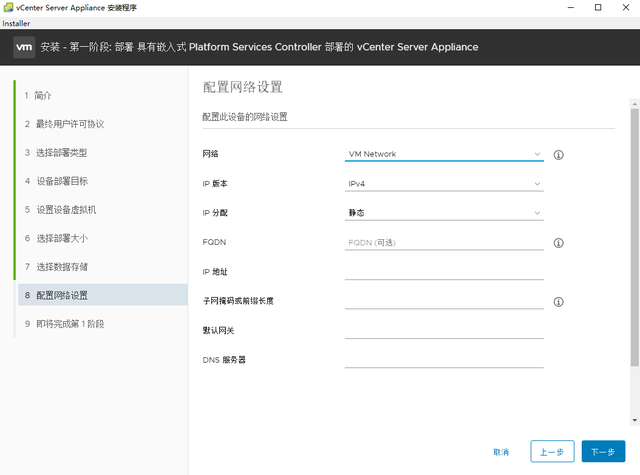Screen dimensions: 640x475
Task: Open the Installer menu
Action: point(16,23)
